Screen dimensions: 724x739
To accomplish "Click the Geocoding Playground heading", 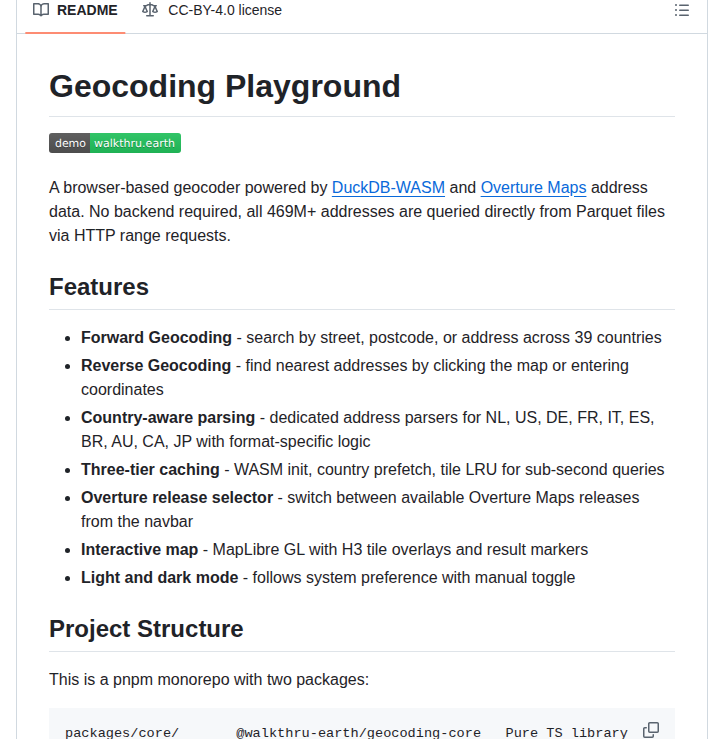I will (x=225, y=87).
